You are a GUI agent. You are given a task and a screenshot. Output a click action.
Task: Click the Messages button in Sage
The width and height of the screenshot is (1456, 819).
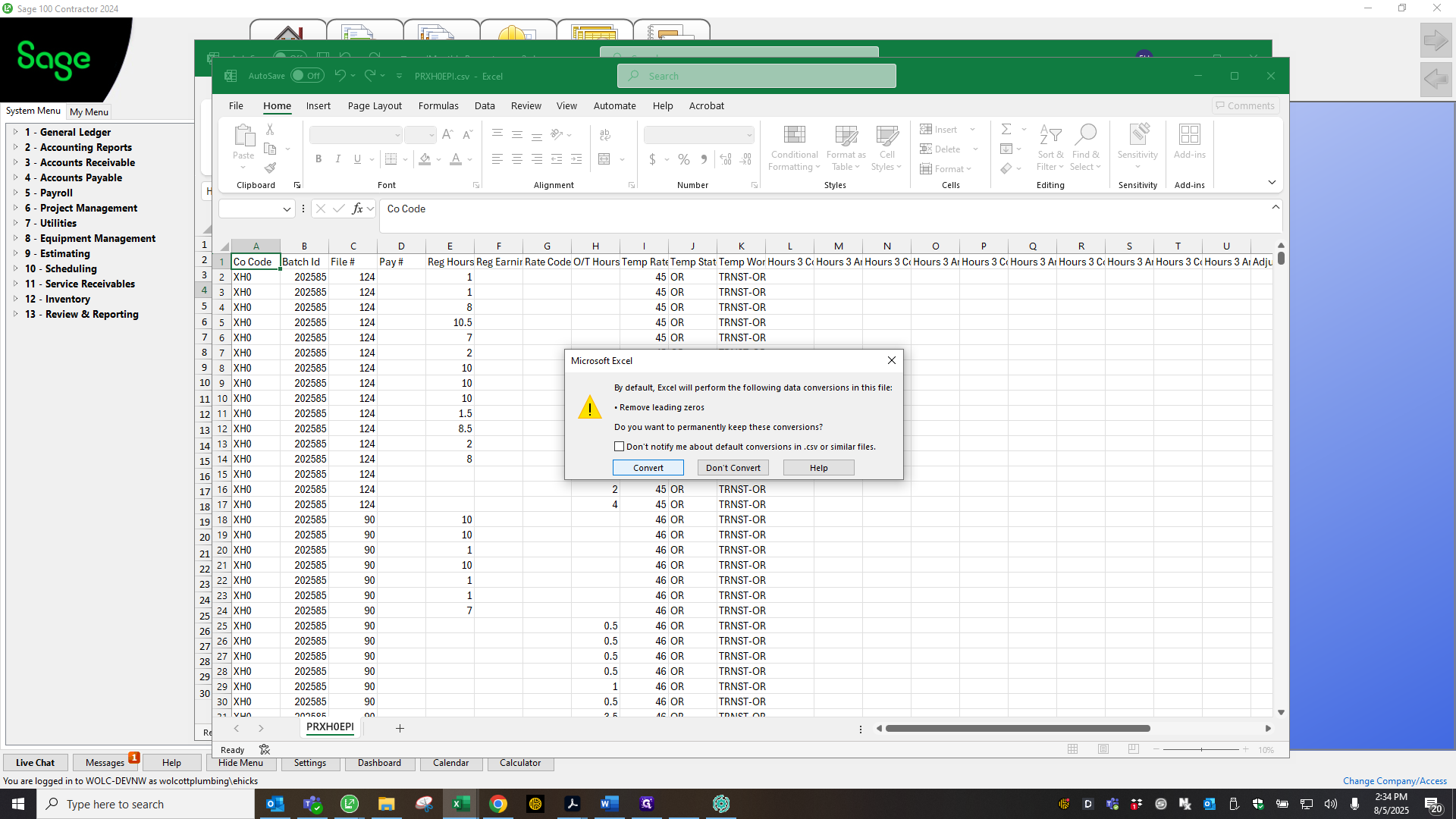coord(105,763)
